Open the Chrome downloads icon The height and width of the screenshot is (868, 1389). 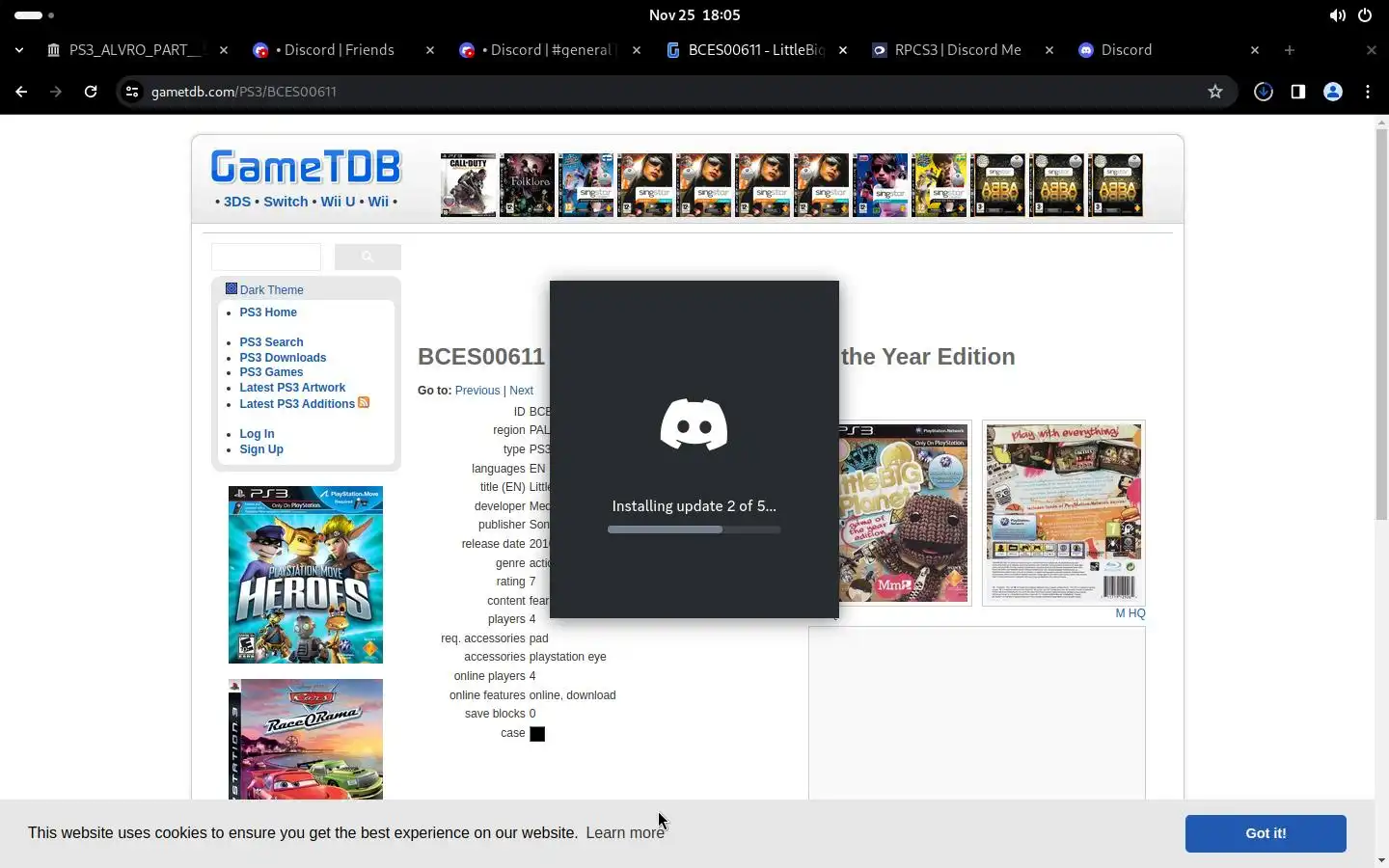click(x=1264, y=92)
